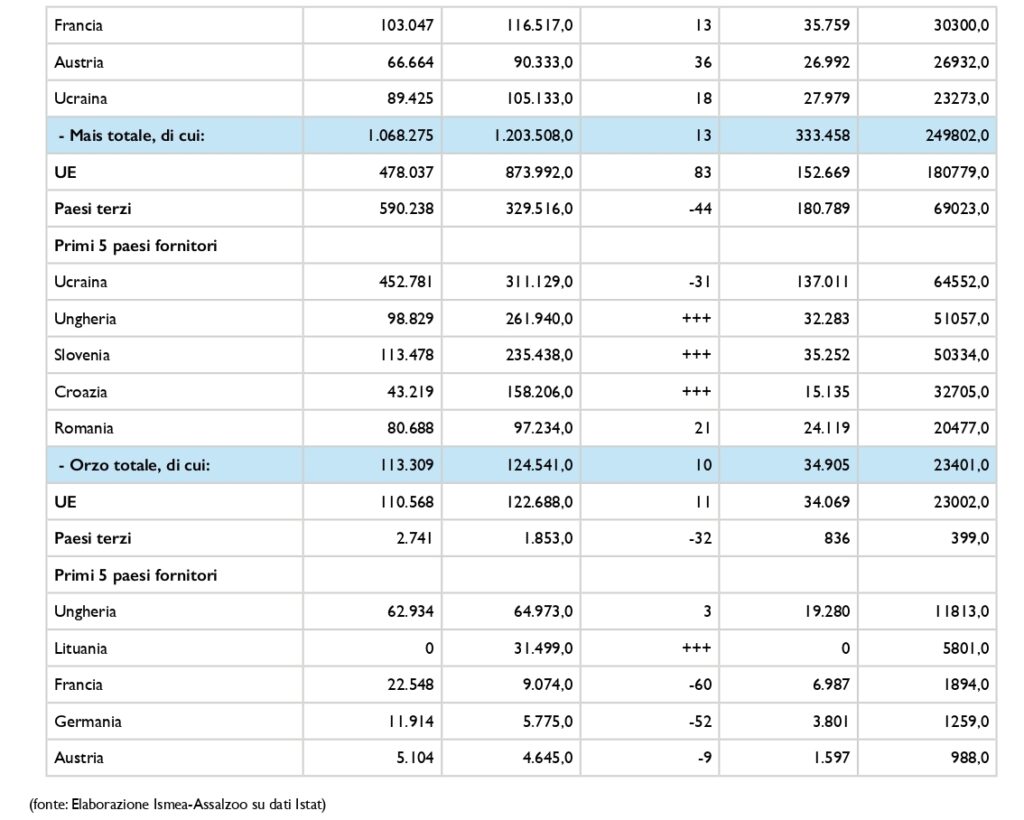Click the Croazia row label
This screenshot has width=1024, height=820.
[x=80, y=392]
